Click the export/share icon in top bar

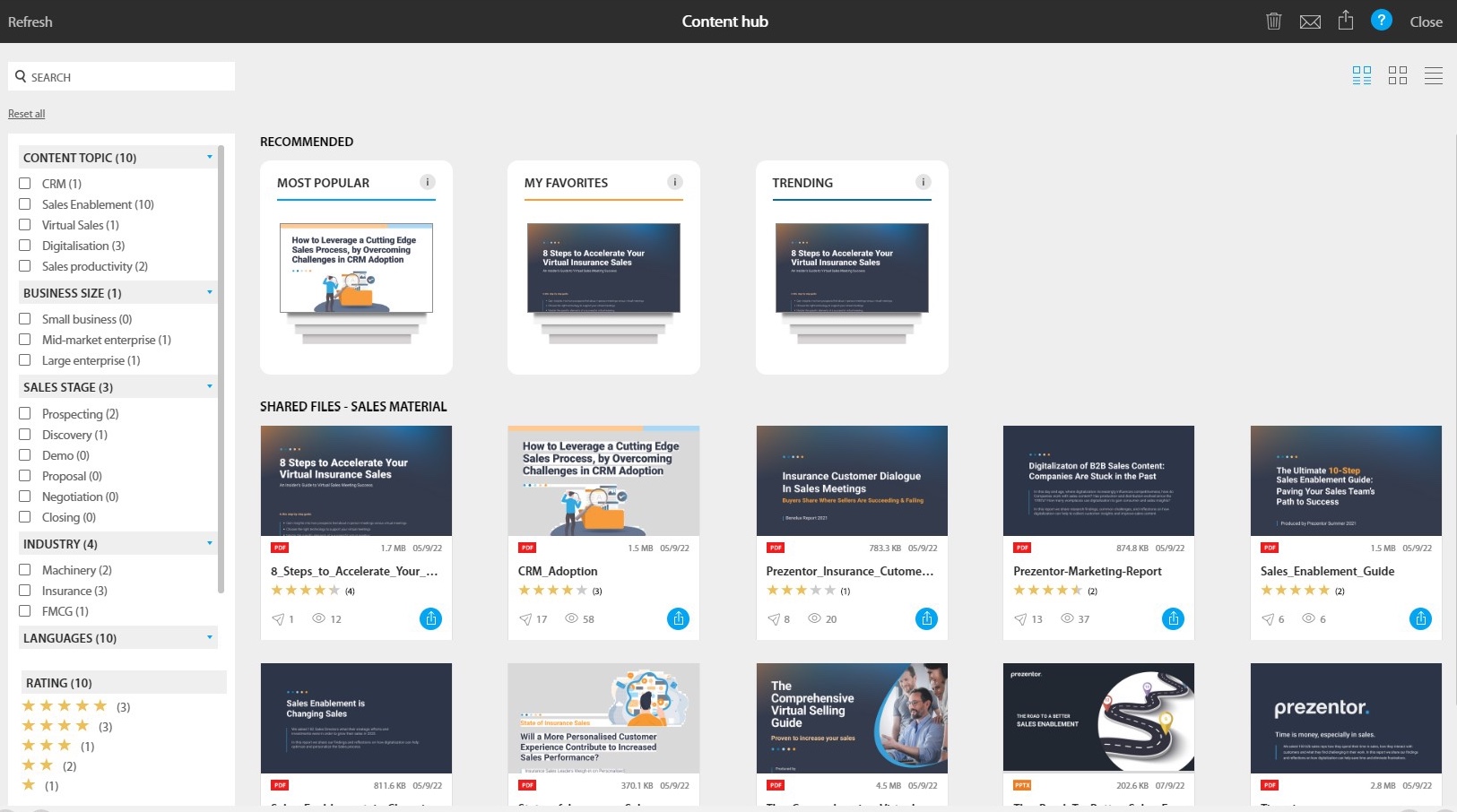tap(1344, 21)
